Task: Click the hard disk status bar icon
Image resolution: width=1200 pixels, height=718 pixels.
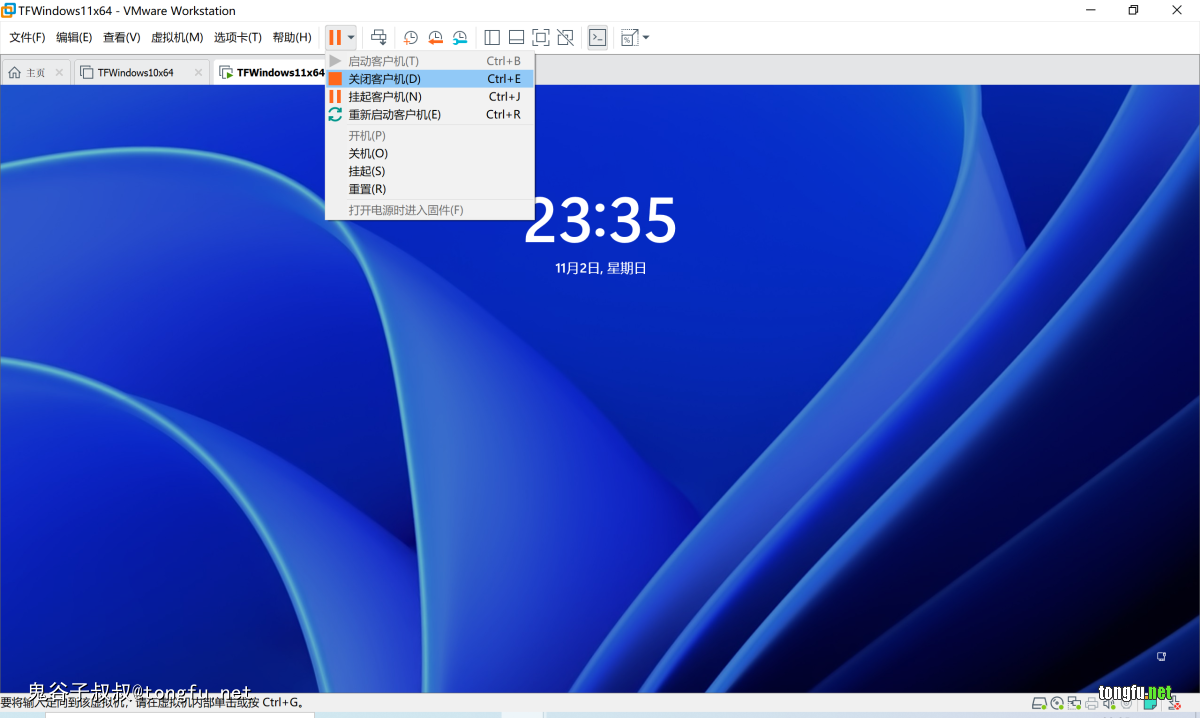Action: [x=1039, y=705]
